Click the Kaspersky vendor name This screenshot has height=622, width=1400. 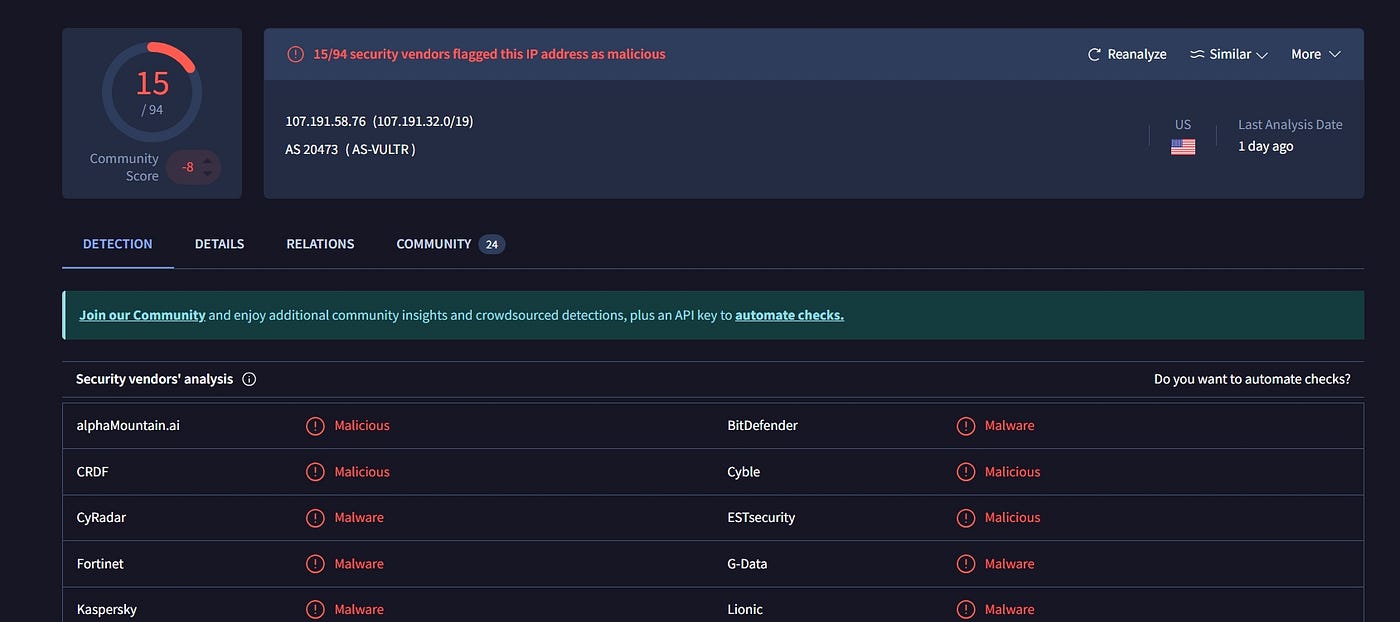(x=107, y=610)
